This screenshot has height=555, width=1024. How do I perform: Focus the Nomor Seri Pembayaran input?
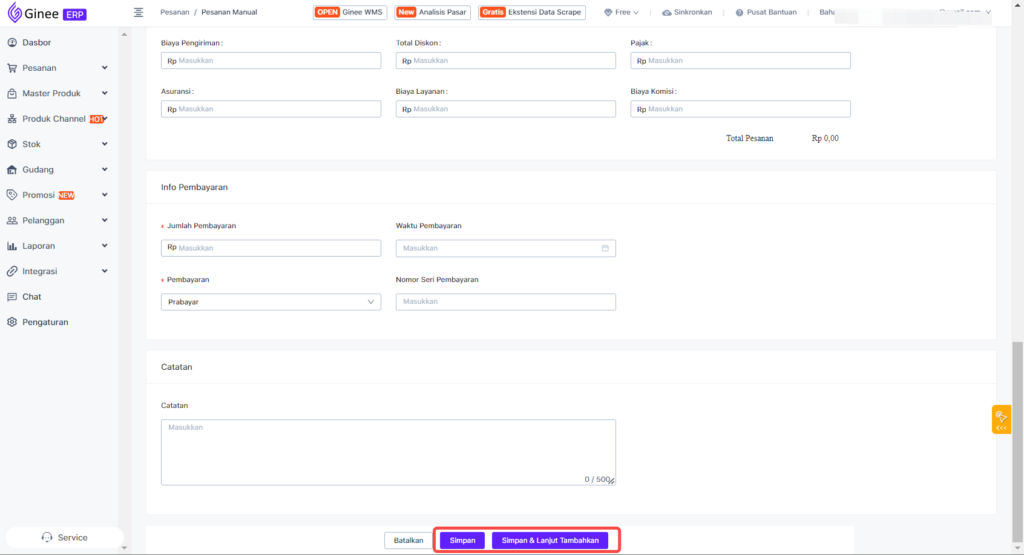point(505,302)
